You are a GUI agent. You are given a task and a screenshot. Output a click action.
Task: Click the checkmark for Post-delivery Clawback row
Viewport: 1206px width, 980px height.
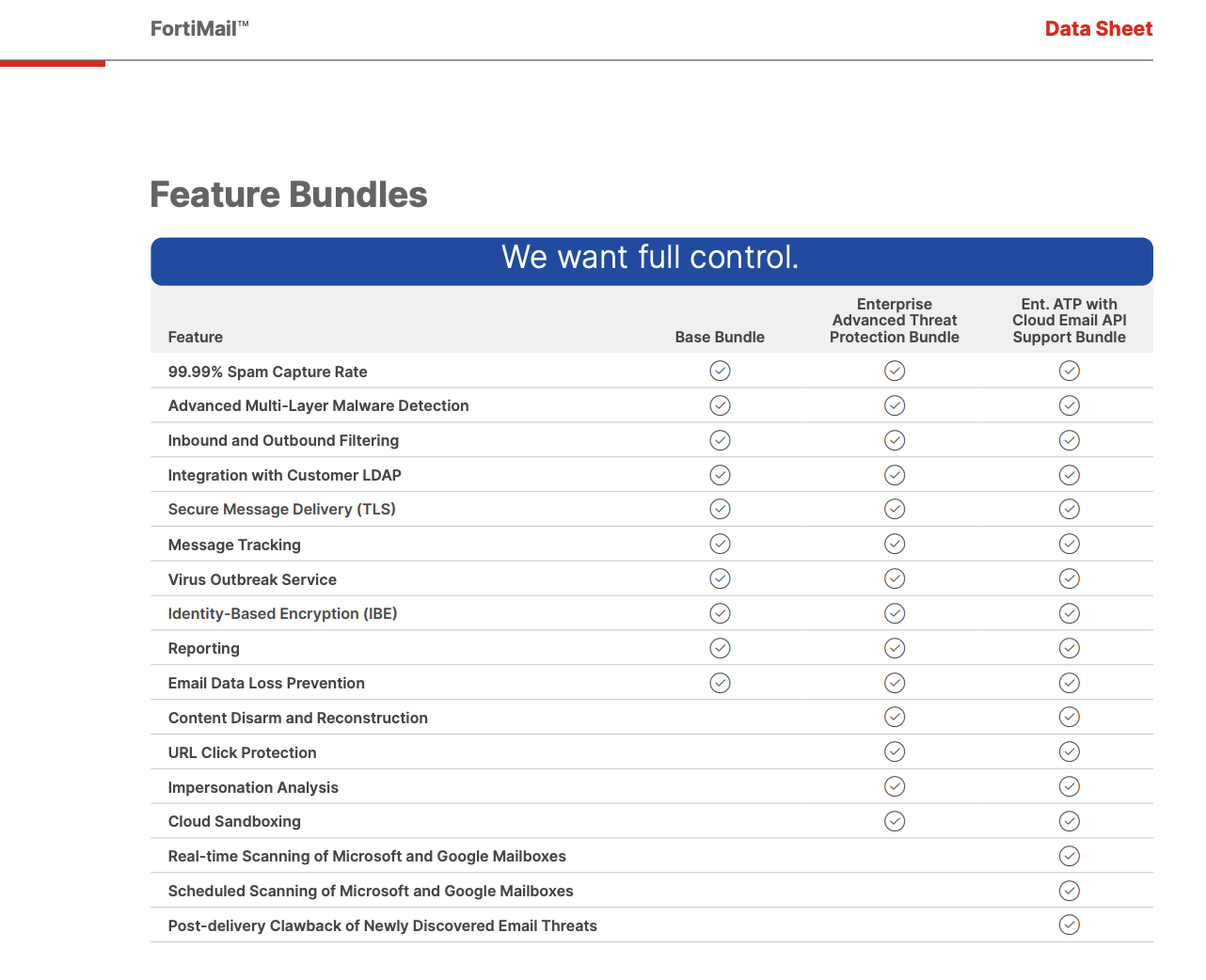1070,925
